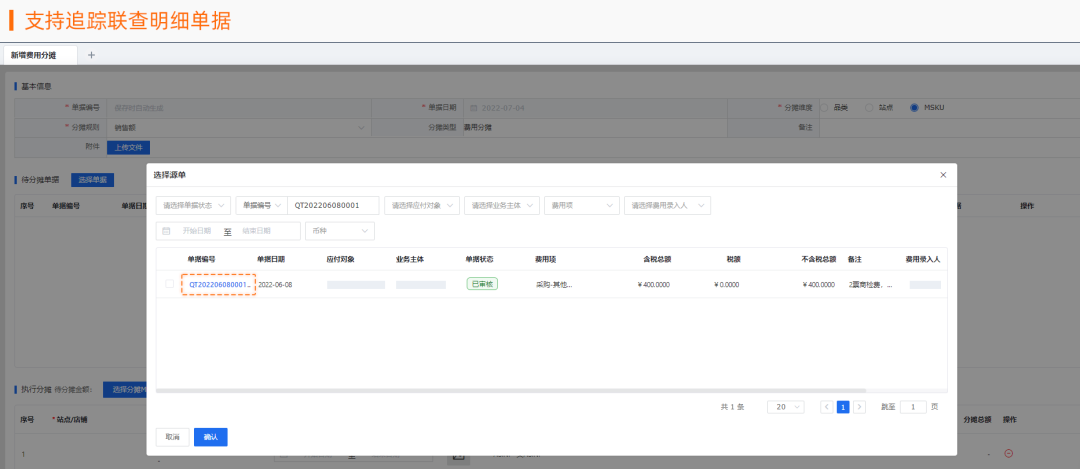
Task: Select page number 1 in pagination
Action: tap(842, 407)
